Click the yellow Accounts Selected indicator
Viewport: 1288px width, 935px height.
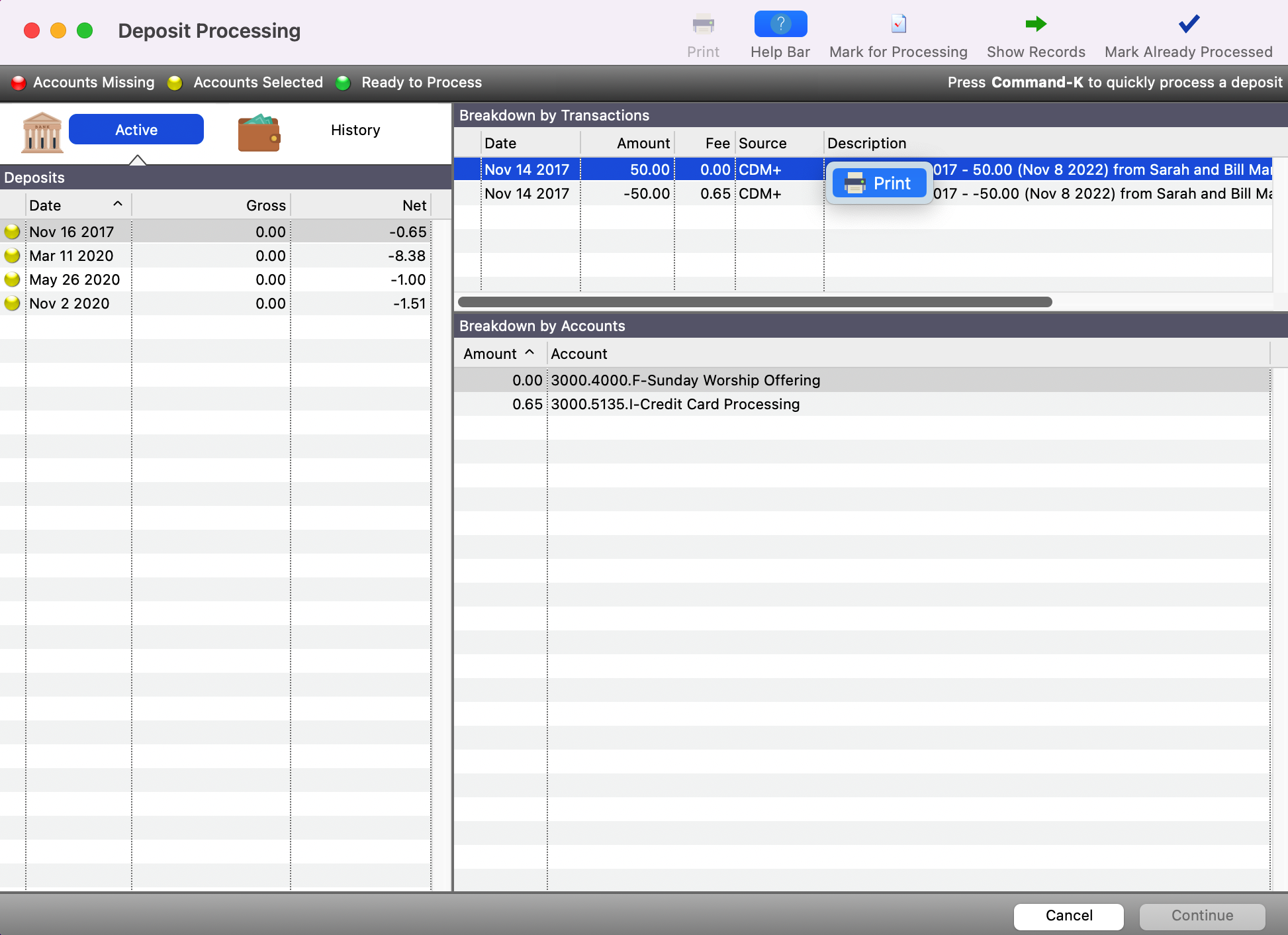[175, 82]
